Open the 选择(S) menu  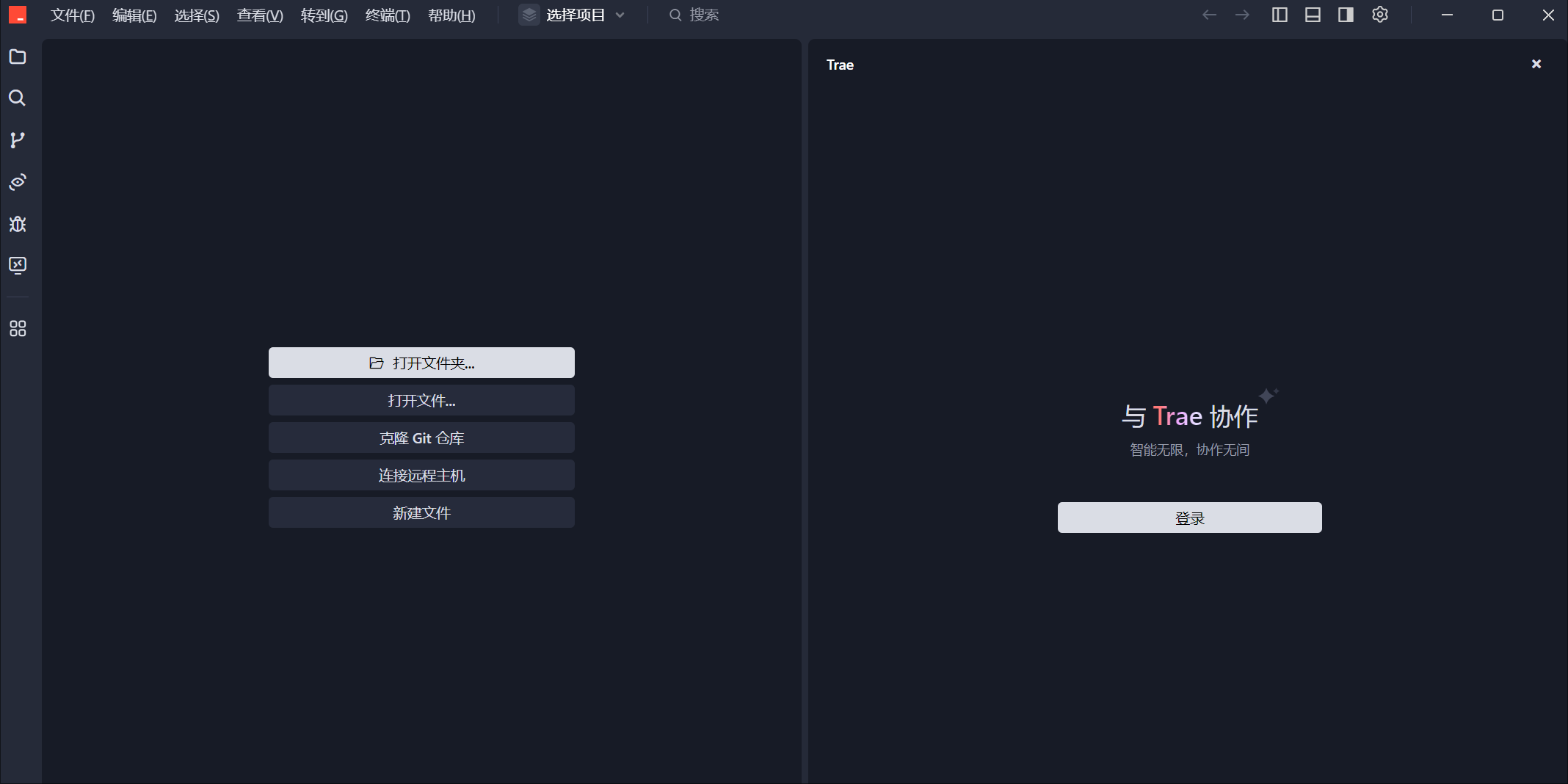[197, 15]
